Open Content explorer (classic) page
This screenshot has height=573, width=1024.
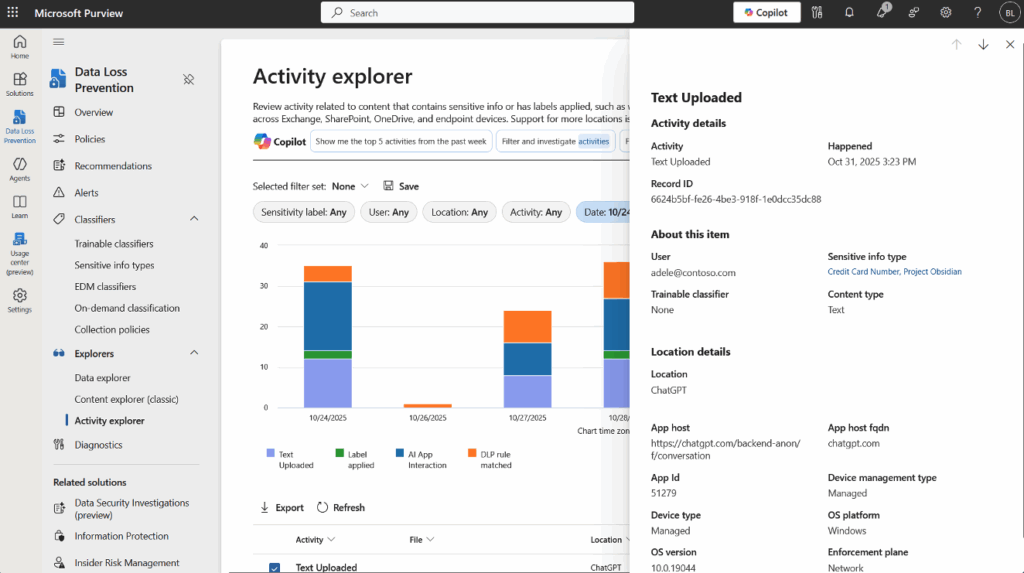click(x=126, y=399)
